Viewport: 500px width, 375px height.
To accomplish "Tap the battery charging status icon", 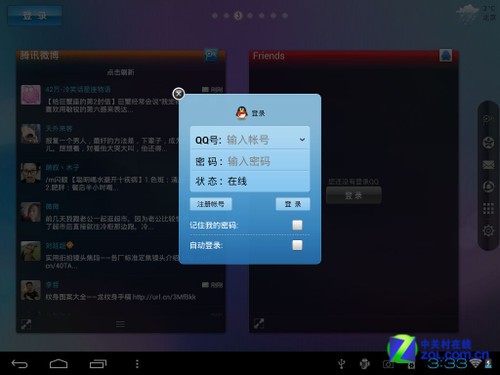I will (x=489, y=363).
